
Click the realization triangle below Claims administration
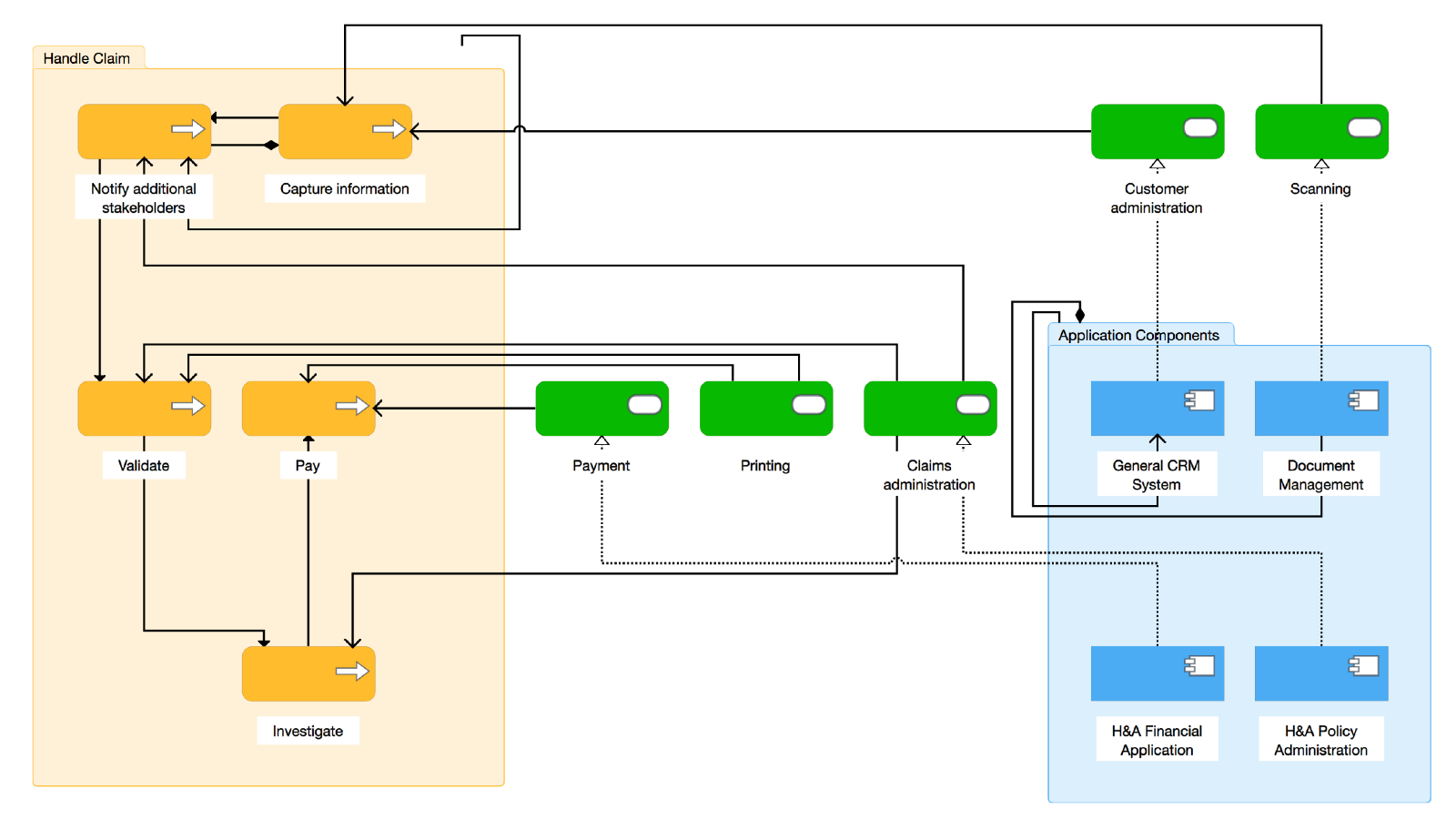click(x=963, y=440)
